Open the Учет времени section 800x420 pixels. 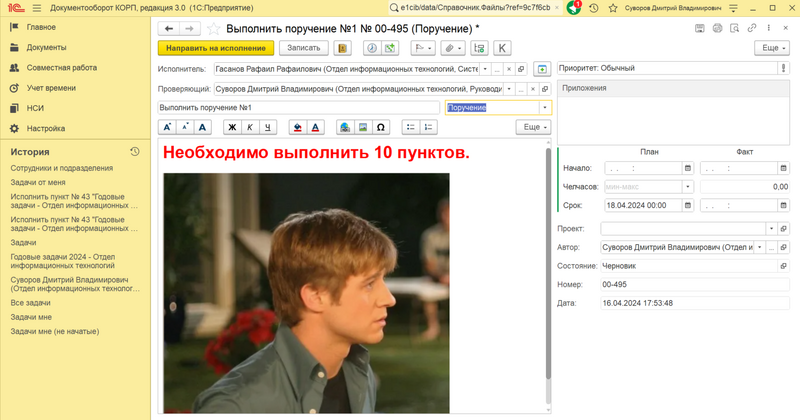51,88
